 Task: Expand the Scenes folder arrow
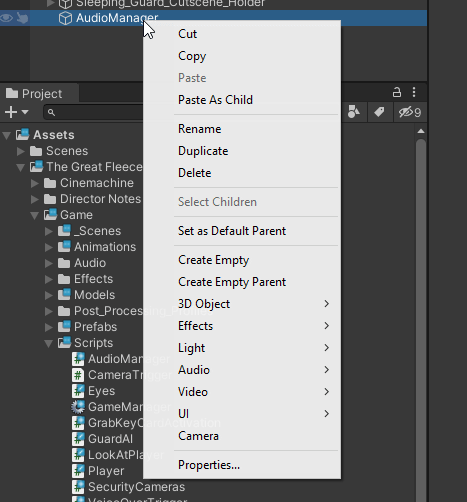tap(21, 151)
